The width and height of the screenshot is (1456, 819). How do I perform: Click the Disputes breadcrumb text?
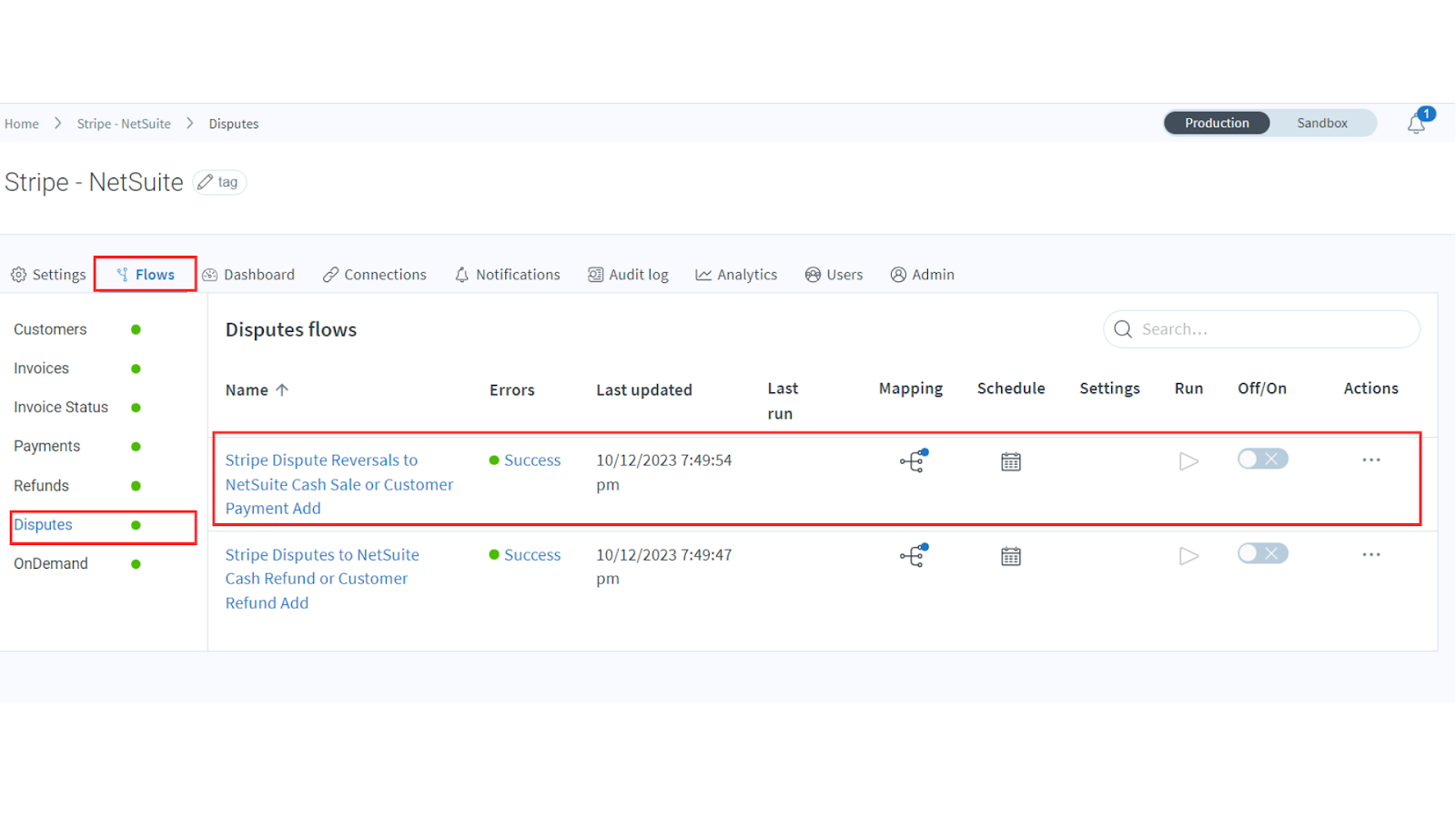coord(234,124)
